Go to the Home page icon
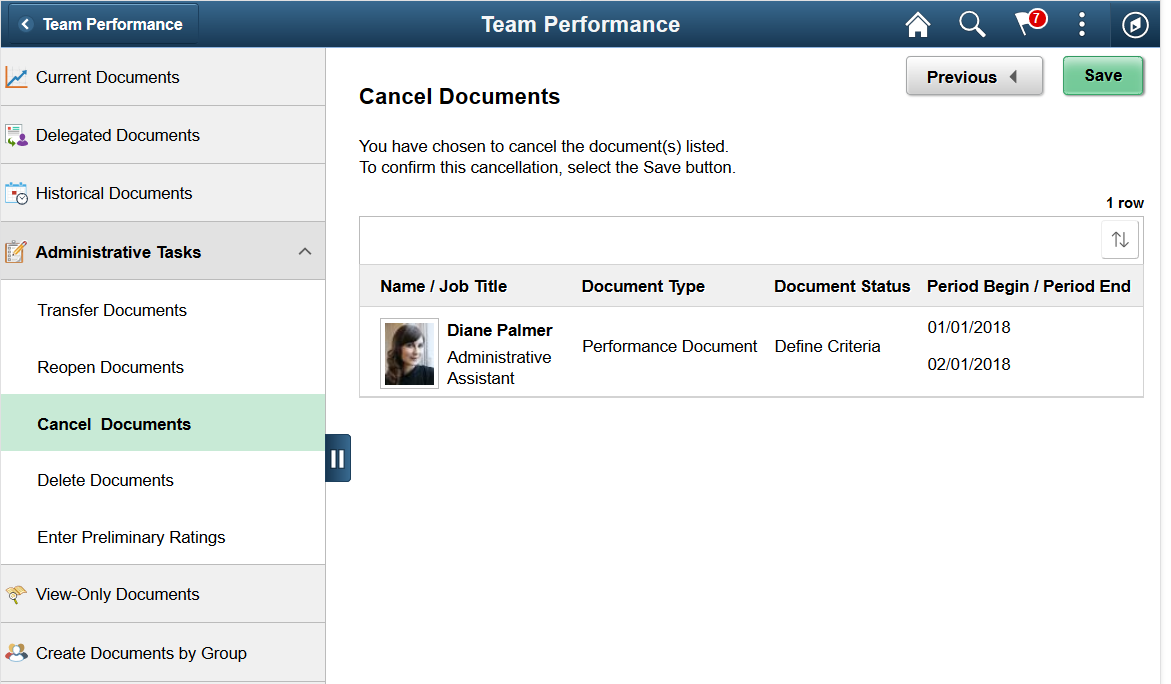The width and height of the screenshot is (1171, 684). [x=917, y=25]
